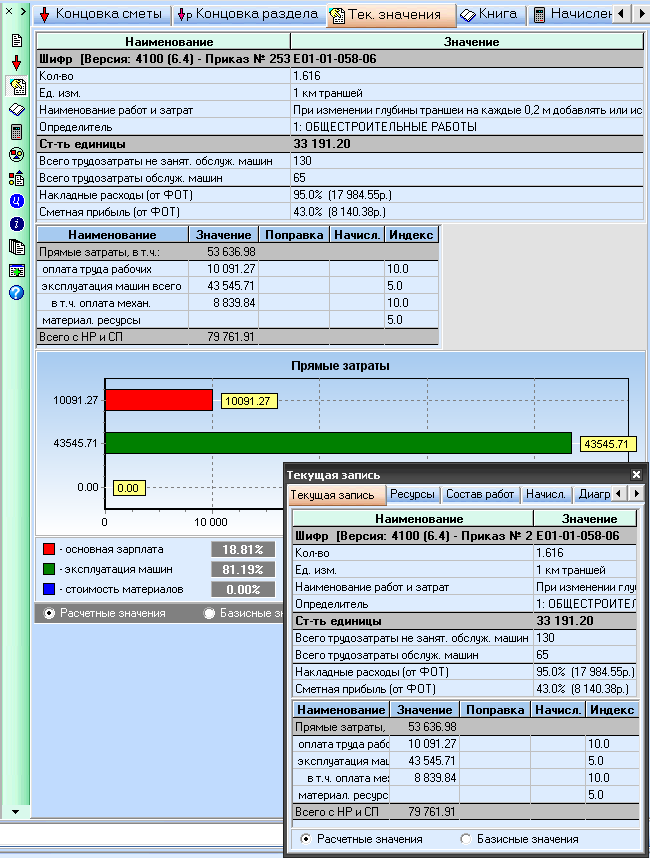Close the 'Текущая запись' popup window
This screenshot has height=858, width=650.
click(636, 475)
